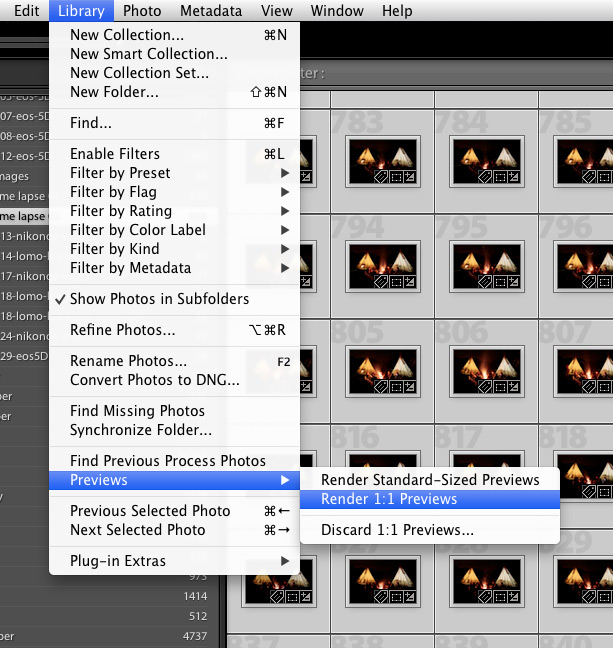Click develop adjustments badge on cell 795 thumbnail

(x=514, y=283)
